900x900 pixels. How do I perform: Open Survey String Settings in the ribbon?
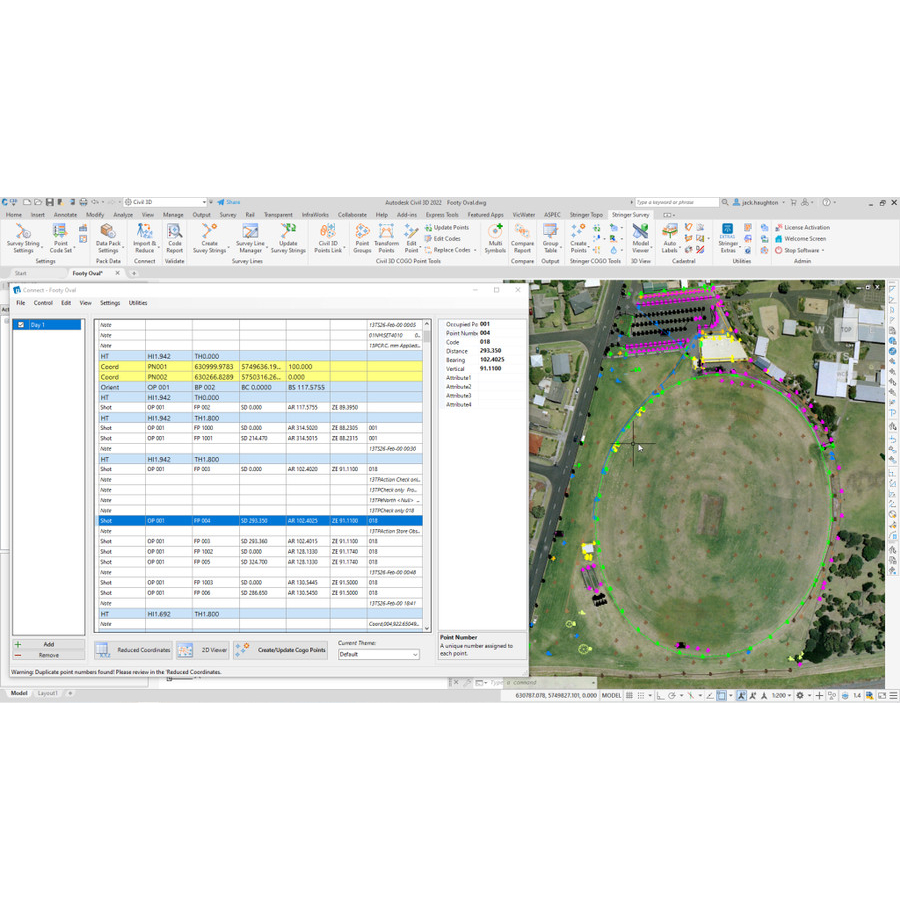(24, 238)
